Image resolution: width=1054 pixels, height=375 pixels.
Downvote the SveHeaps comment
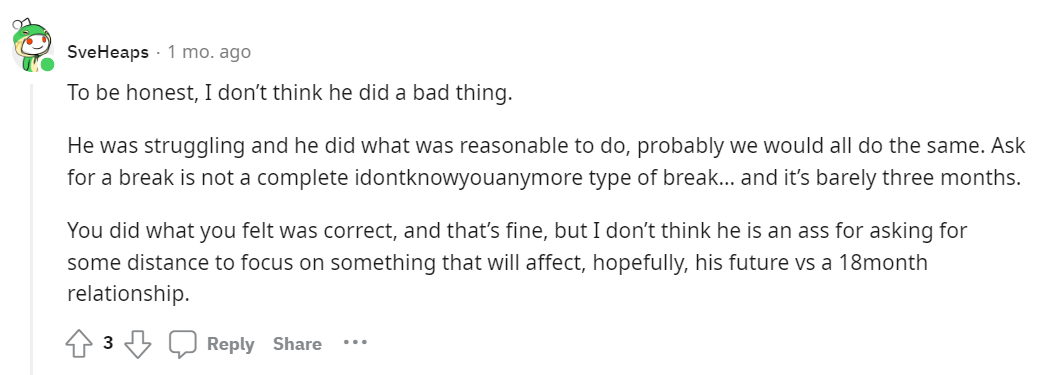click(138, 344)
